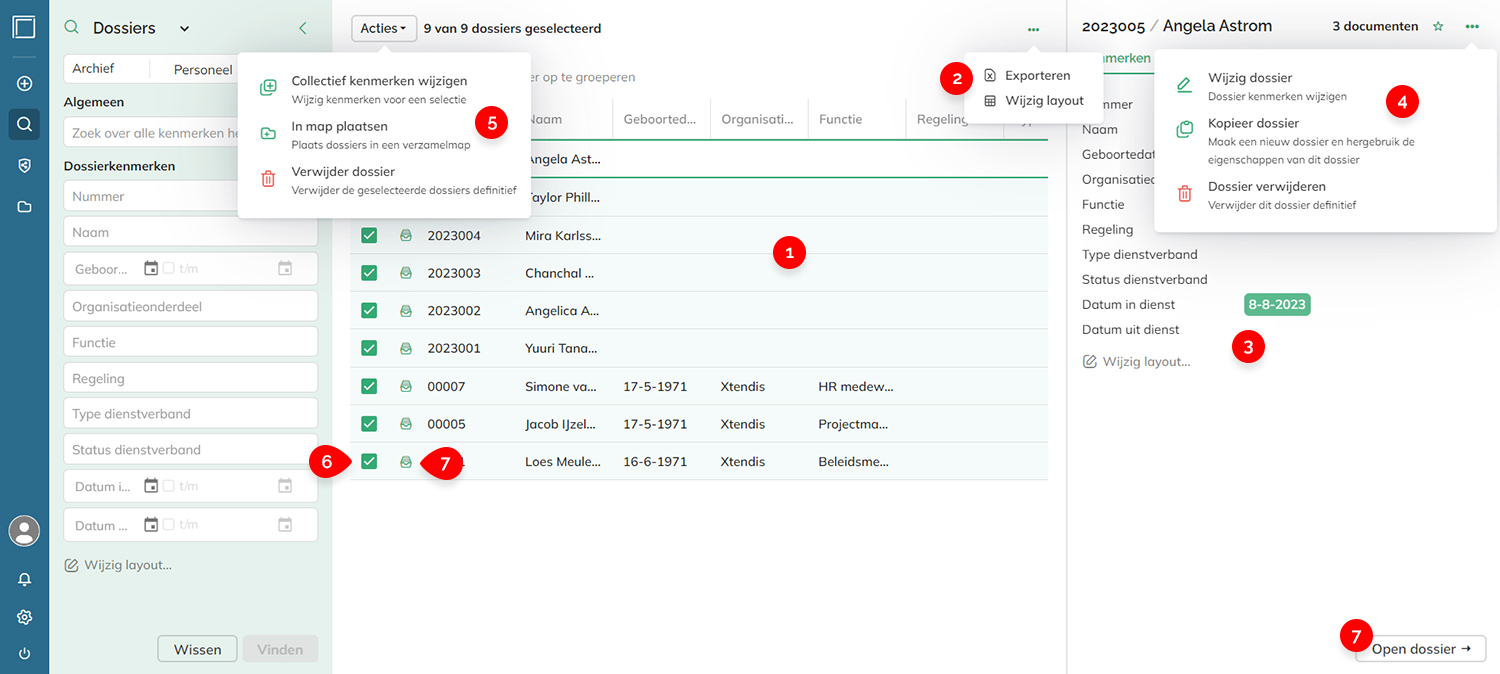Uncheck the checkbox for dossier 2023001
The width and height of the screenshot is (1500, 674).
point(369,348)
